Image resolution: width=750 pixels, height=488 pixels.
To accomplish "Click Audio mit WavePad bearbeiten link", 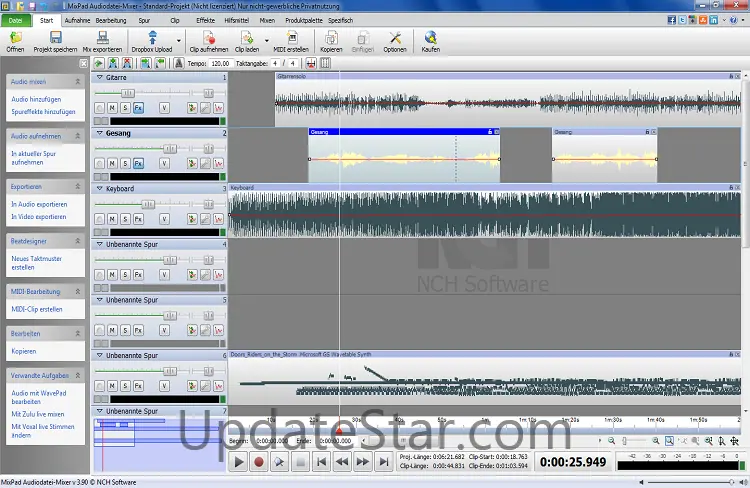I will tap(39, 397).
